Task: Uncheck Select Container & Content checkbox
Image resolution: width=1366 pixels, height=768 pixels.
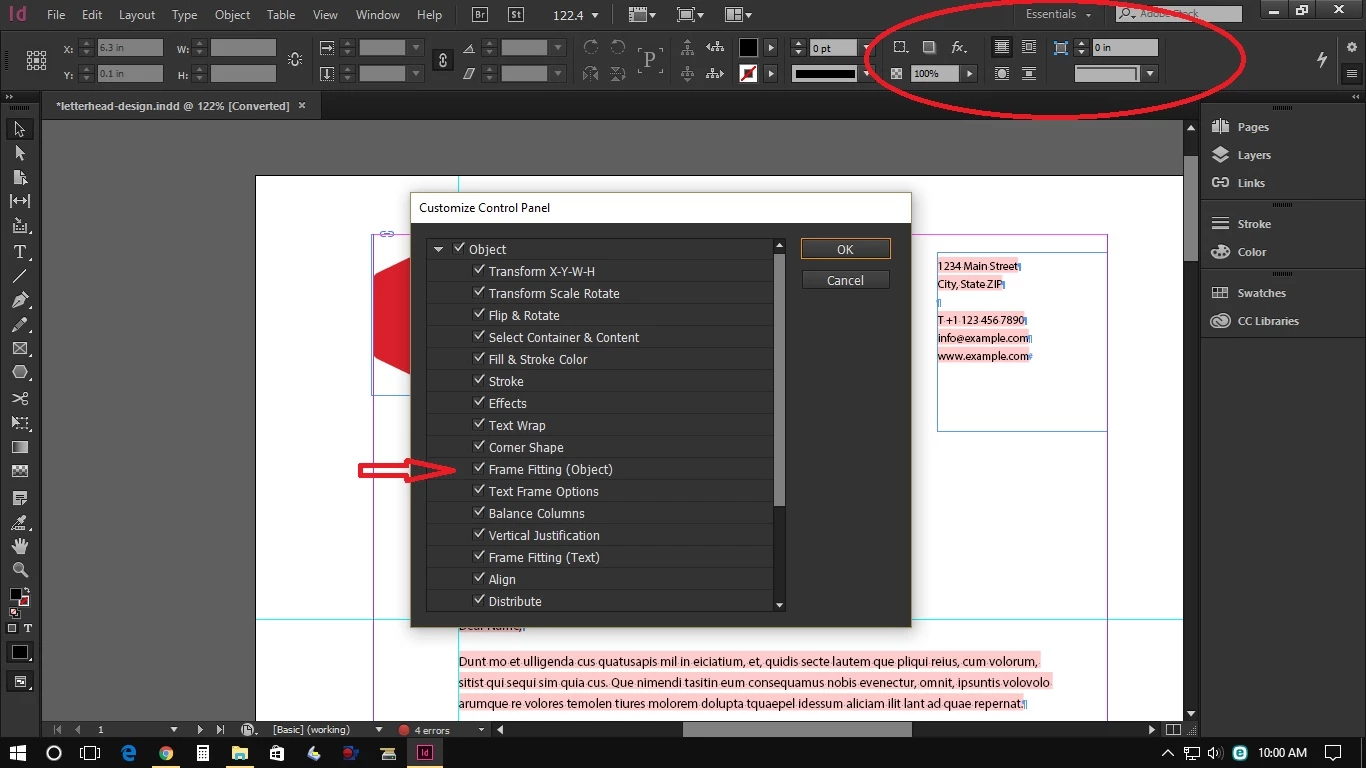Action: [x=479, y=336]
